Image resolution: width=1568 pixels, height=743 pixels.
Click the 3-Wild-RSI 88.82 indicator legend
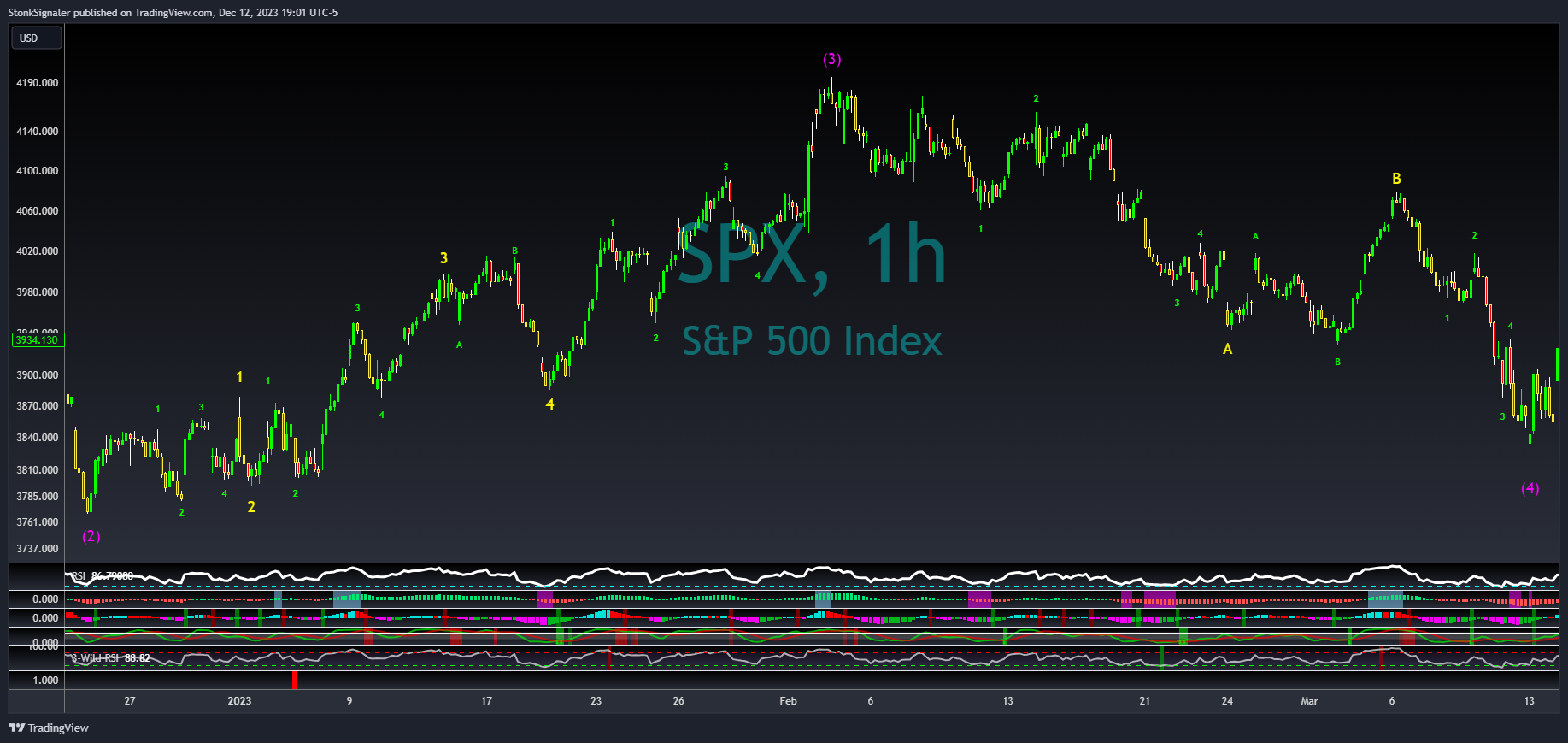click(x=110, y=658)
